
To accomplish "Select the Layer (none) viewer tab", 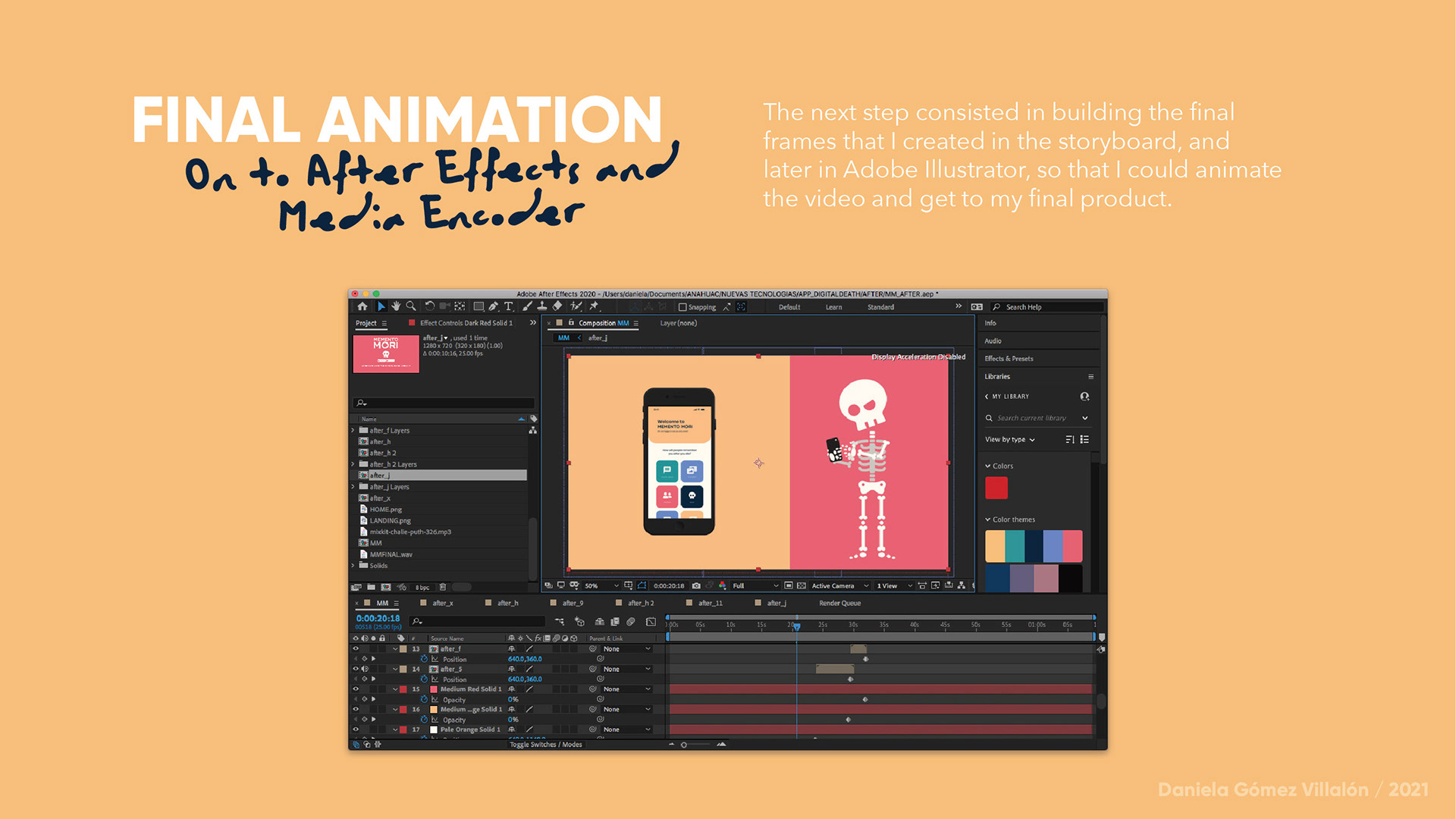I will point(678,323).
